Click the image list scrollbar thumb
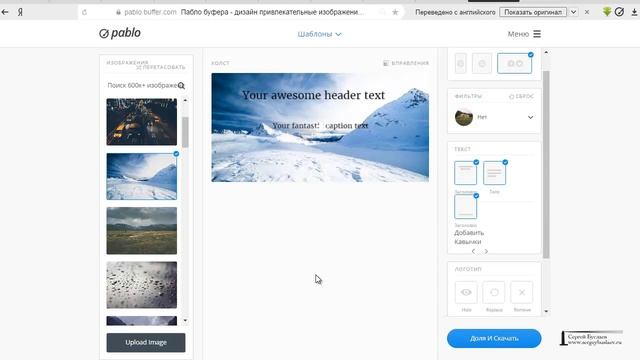Image resolution: width=640 pixels, height=360 pixels. (185, 132)
